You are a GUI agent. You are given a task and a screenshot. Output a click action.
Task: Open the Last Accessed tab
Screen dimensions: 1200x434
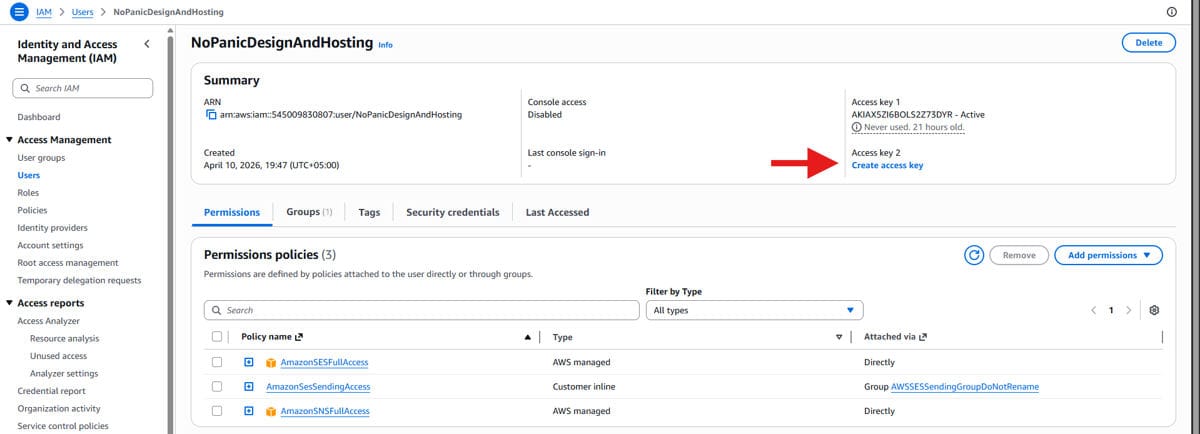point(557,212)
